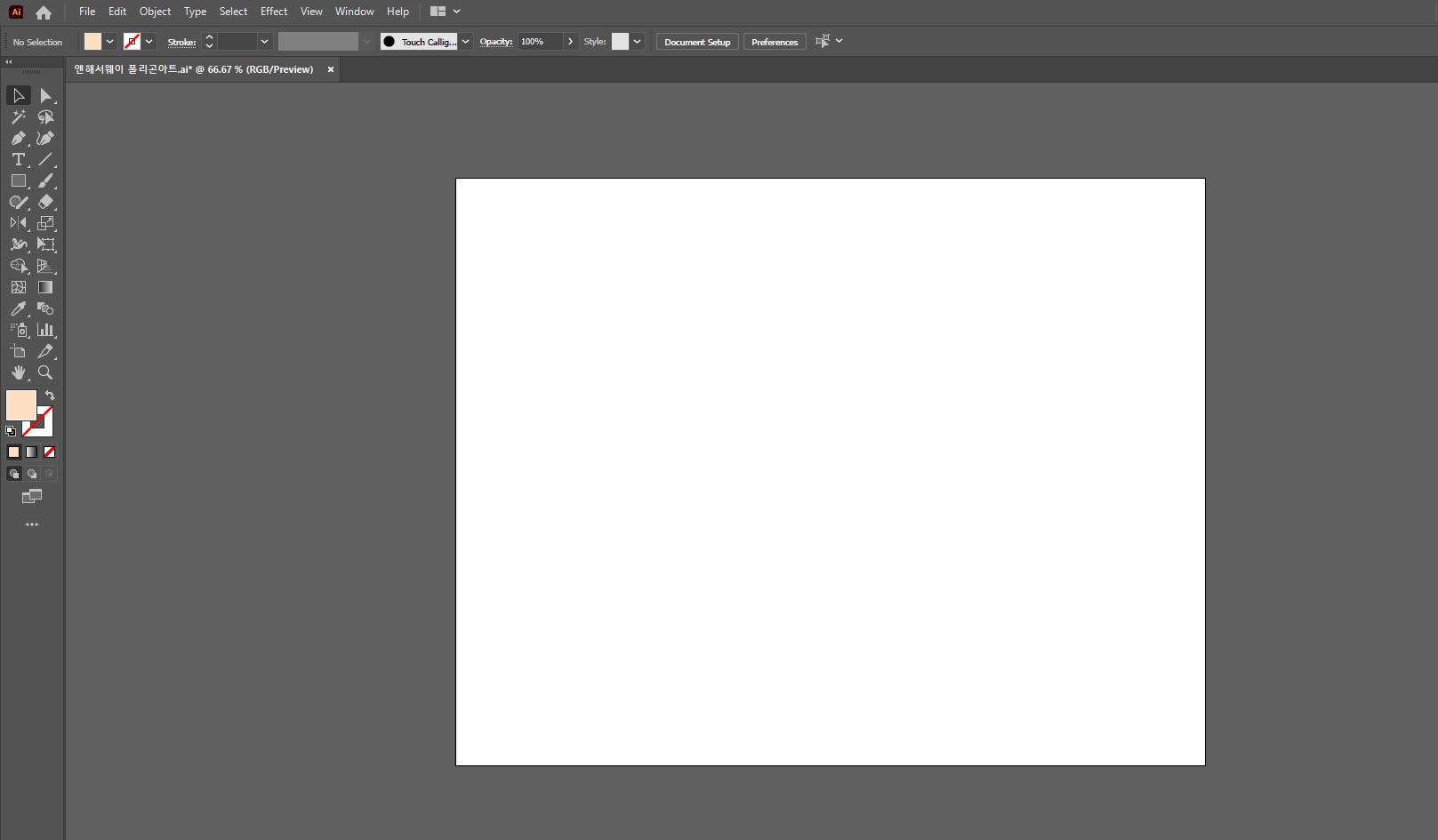Select the Line Segment tool
The image size is (1438, 840).
46,159
